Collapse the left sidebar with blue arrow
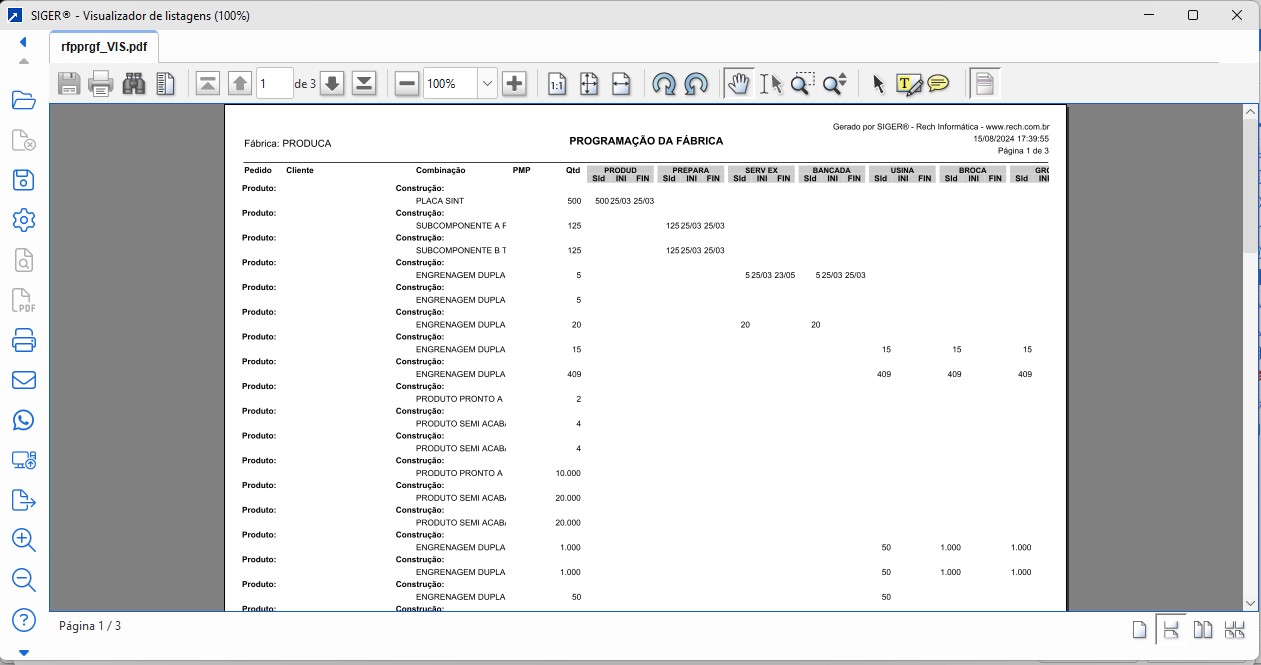 coord(23,42)
